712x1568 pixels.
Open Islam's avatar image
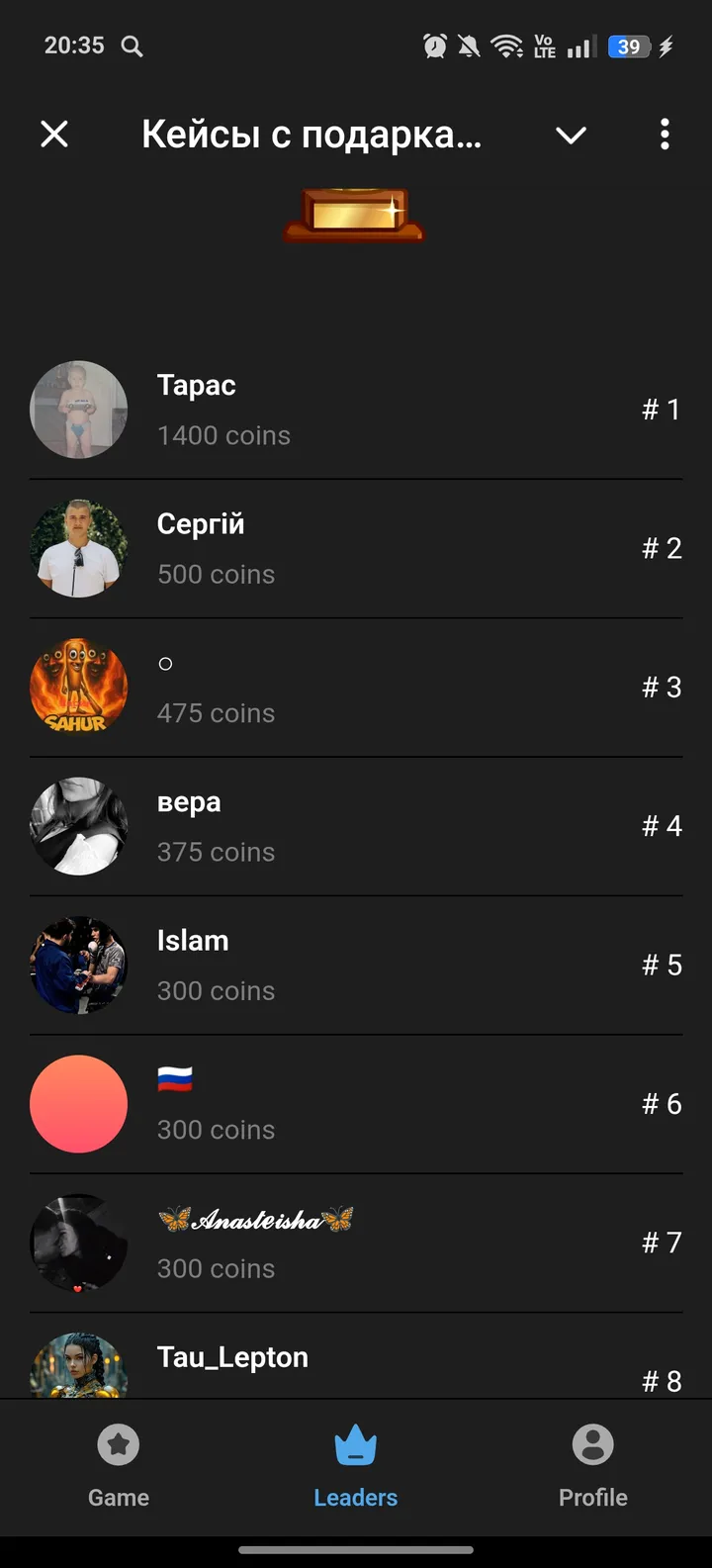[x=79, y=966]
